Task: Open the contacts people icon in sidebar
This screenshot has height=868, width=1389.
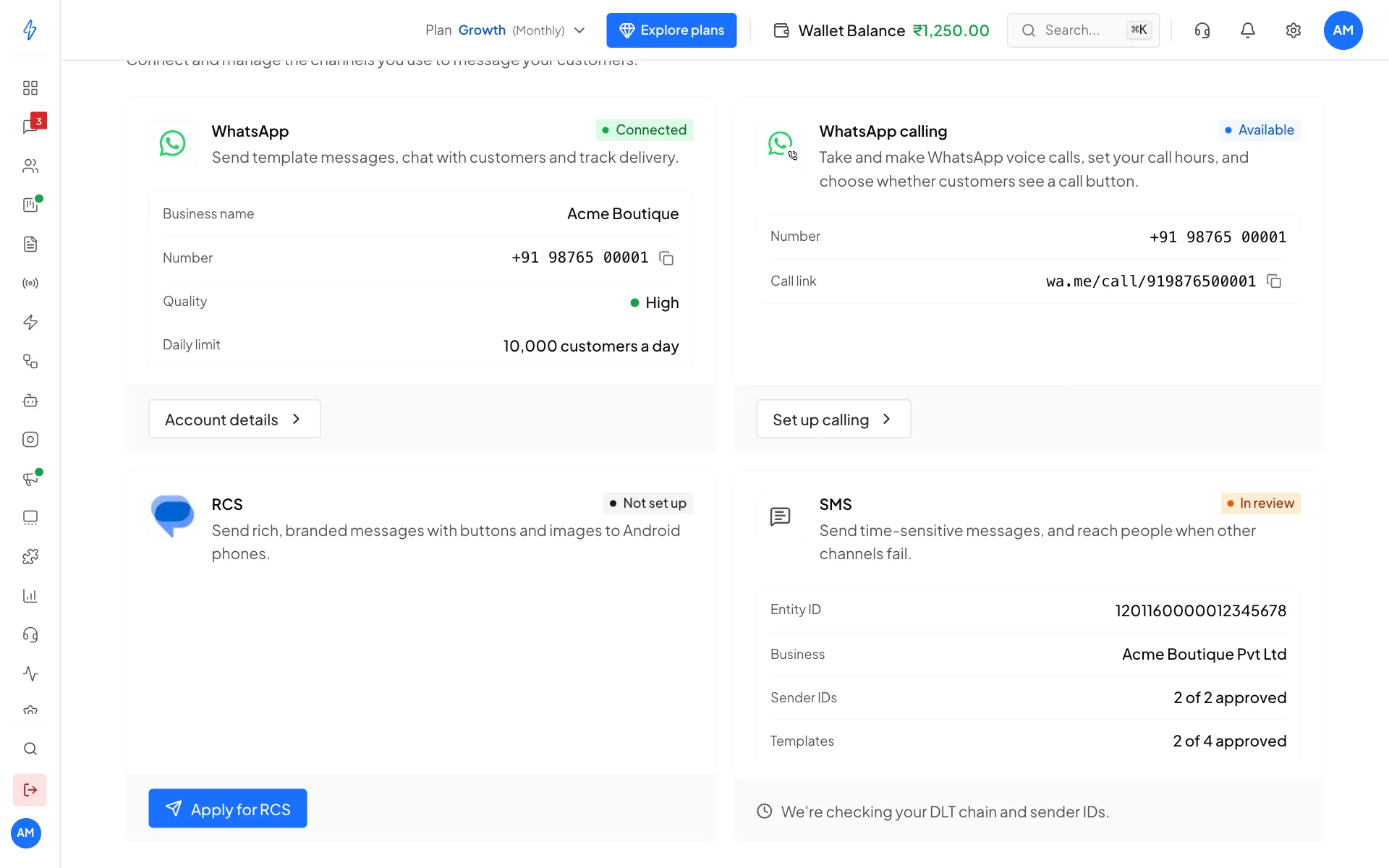Action: click(30, 166)
